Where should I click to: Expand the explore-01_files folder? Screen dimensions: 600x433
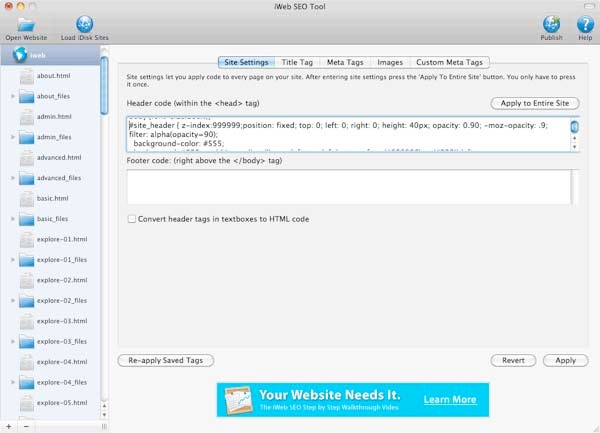13,260
